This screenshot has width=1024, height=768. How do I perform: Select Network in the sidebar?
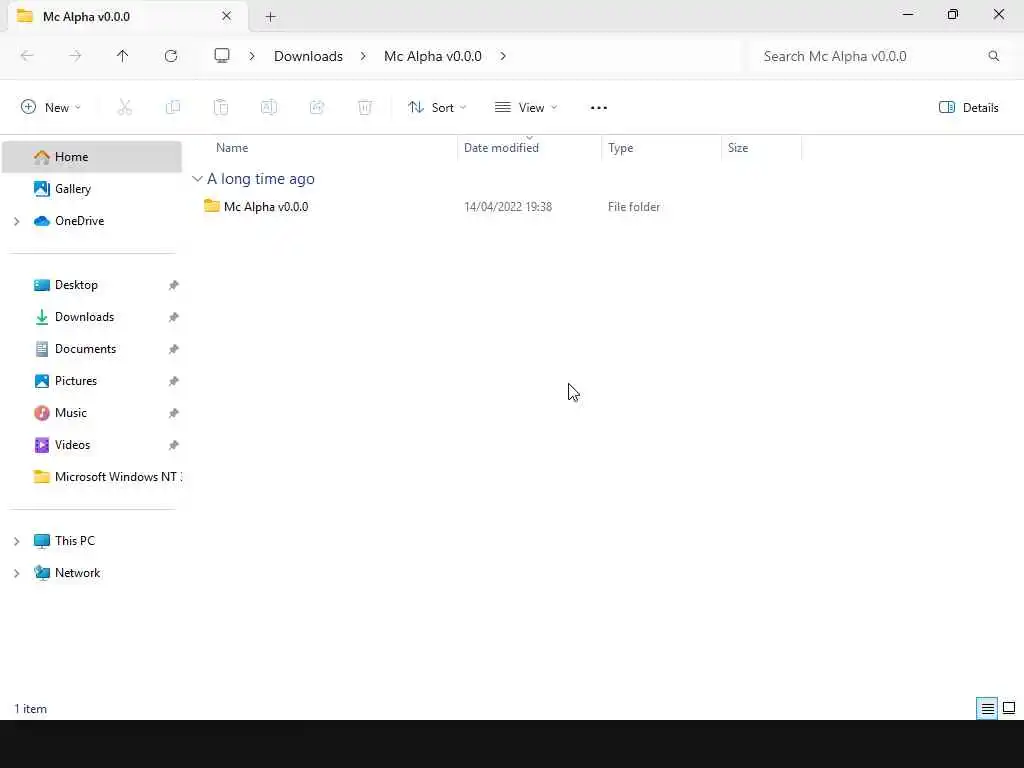[x=77, y=573]
